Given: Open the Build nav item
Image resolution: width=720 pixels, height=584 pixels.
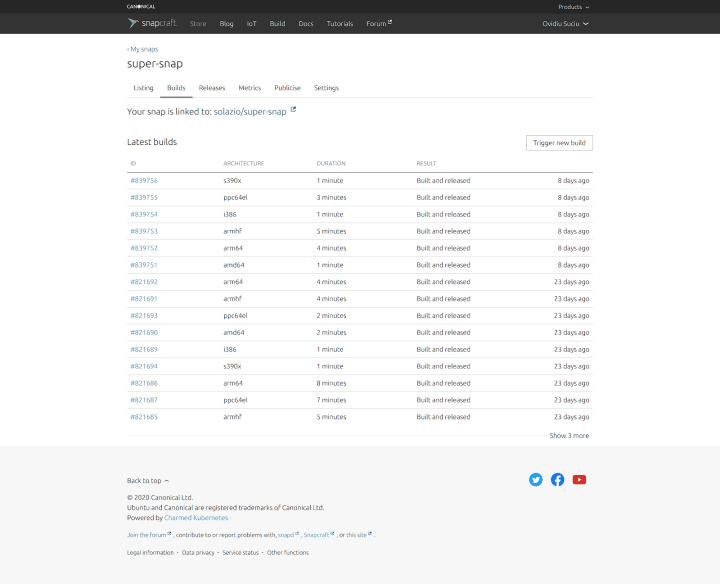Looking at the screenshot, I should [277, 24].
